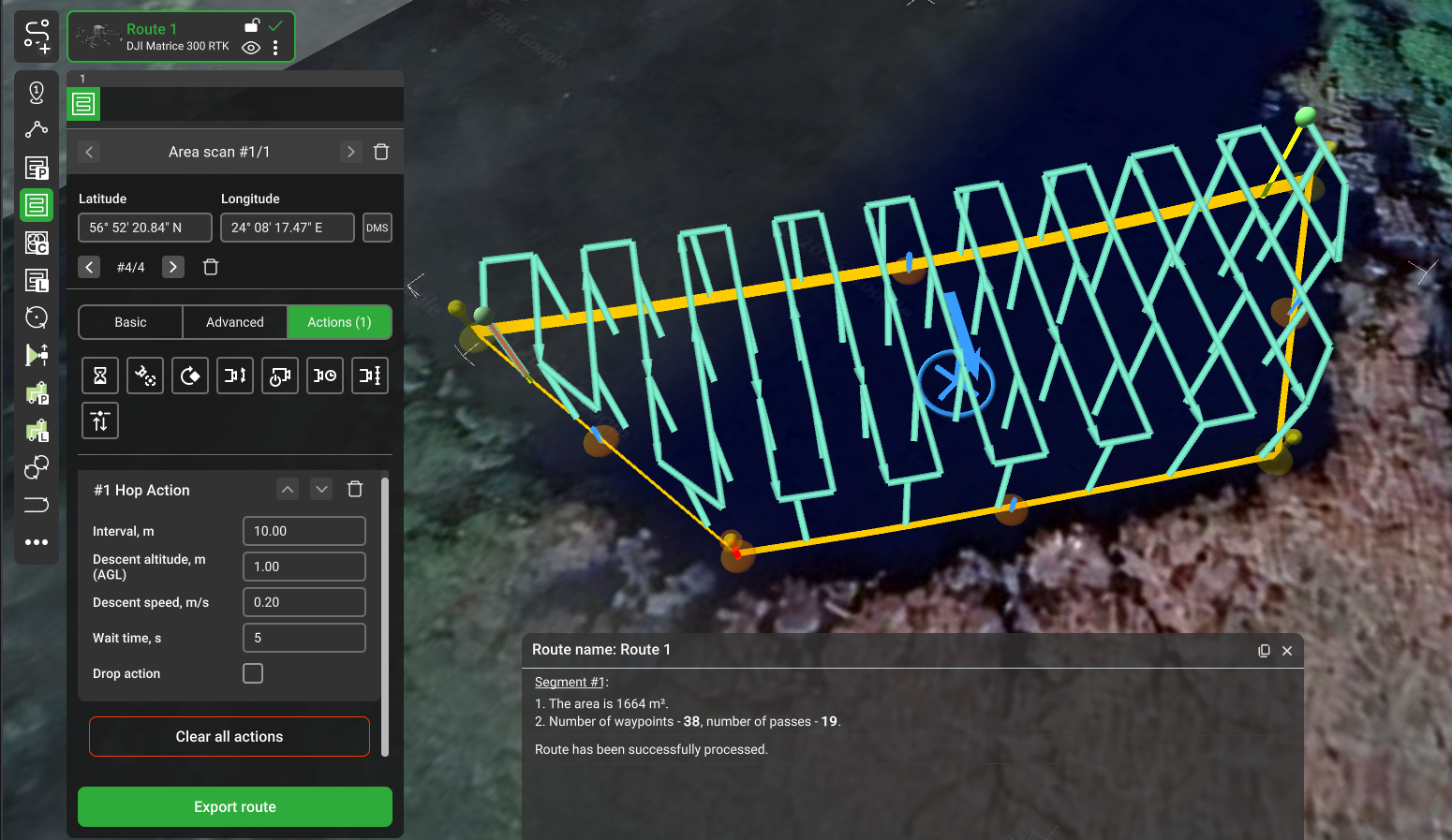This screenshot has height=840, width=1452.
Task: Move the Hop Action down
Action: click(321, 489)
